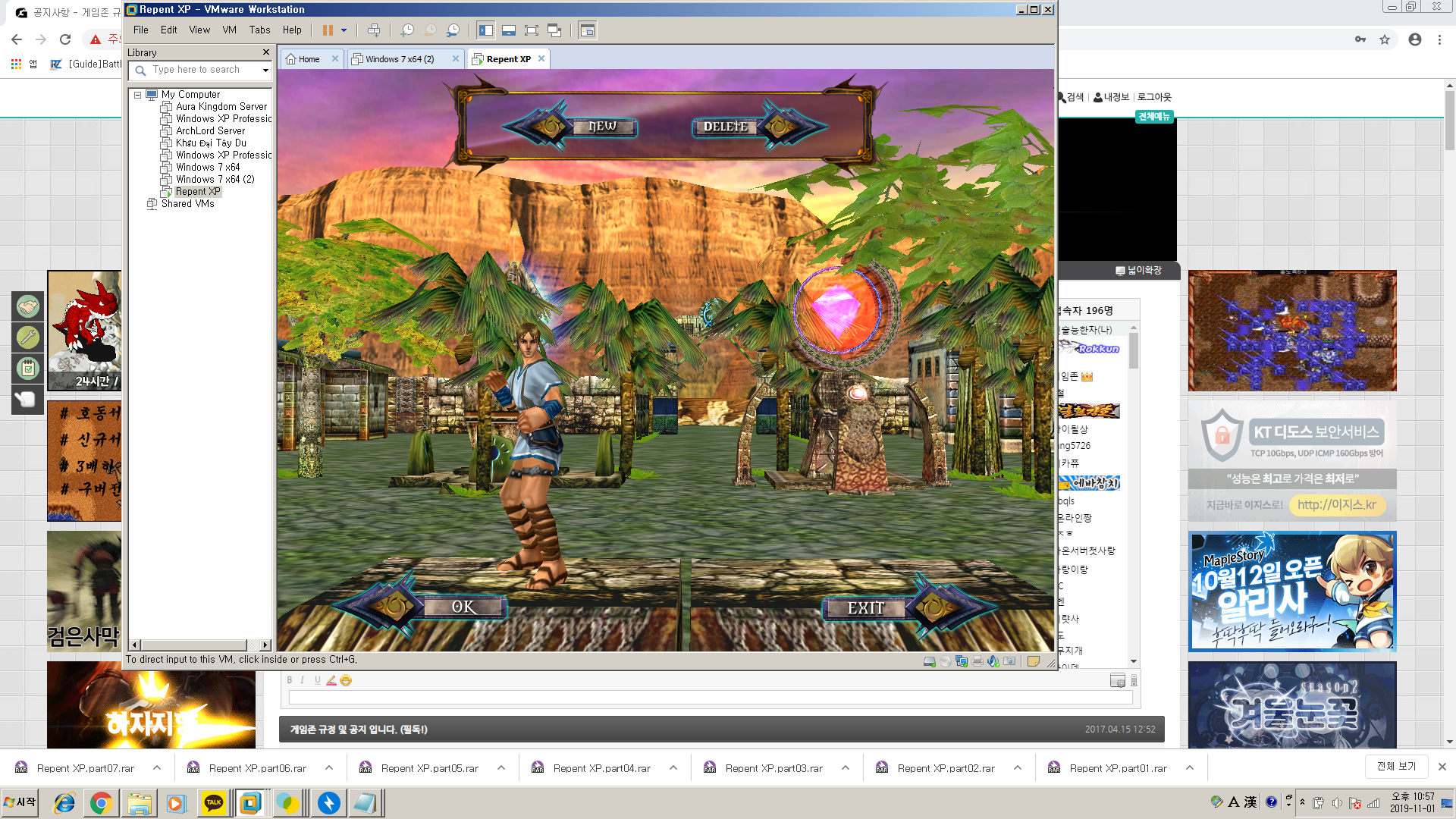Switch to the Windows 7 x64 (2) tab
Screen dimensions: 1456x819
[400, 59]
